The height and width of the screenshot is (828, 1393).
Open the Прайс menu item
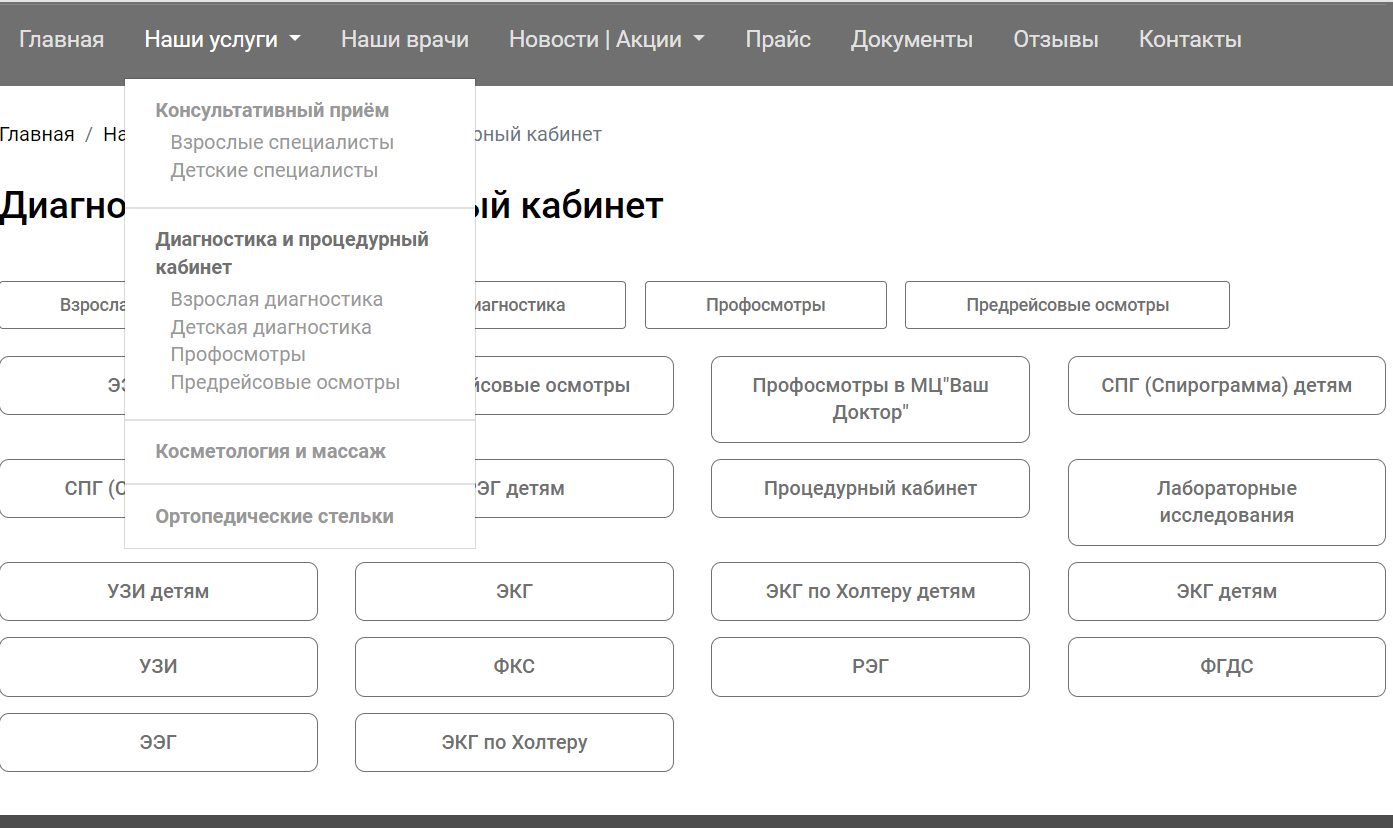(x=777, y=40)
